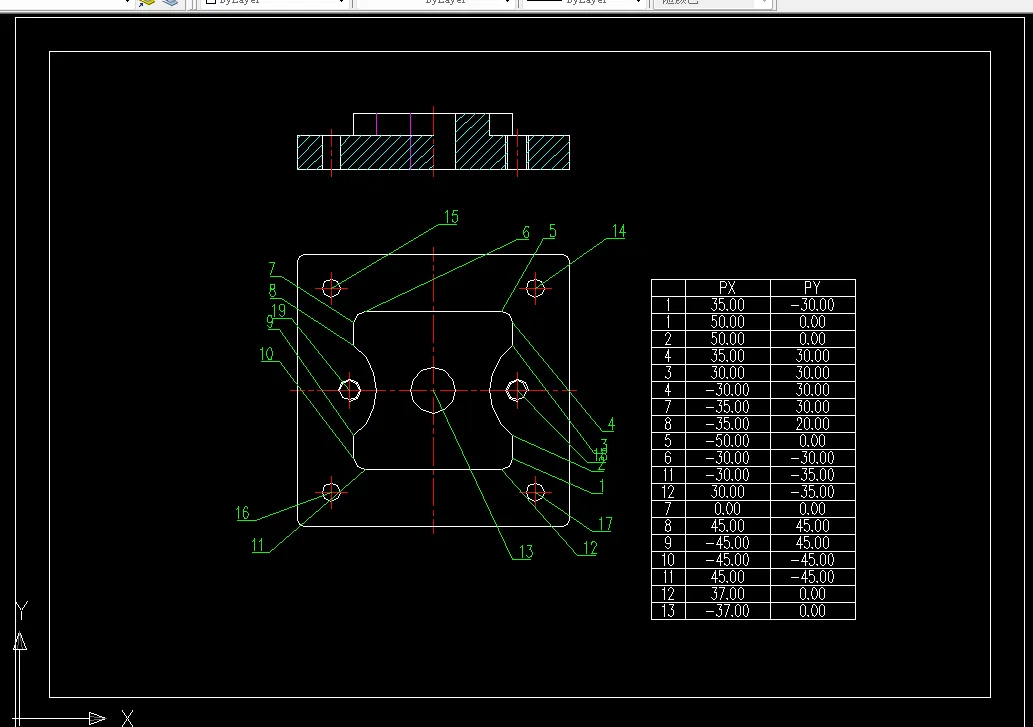Select the green leader label 15 in drawing
This screenshot has width=1033, height=727.
[451, 217]
